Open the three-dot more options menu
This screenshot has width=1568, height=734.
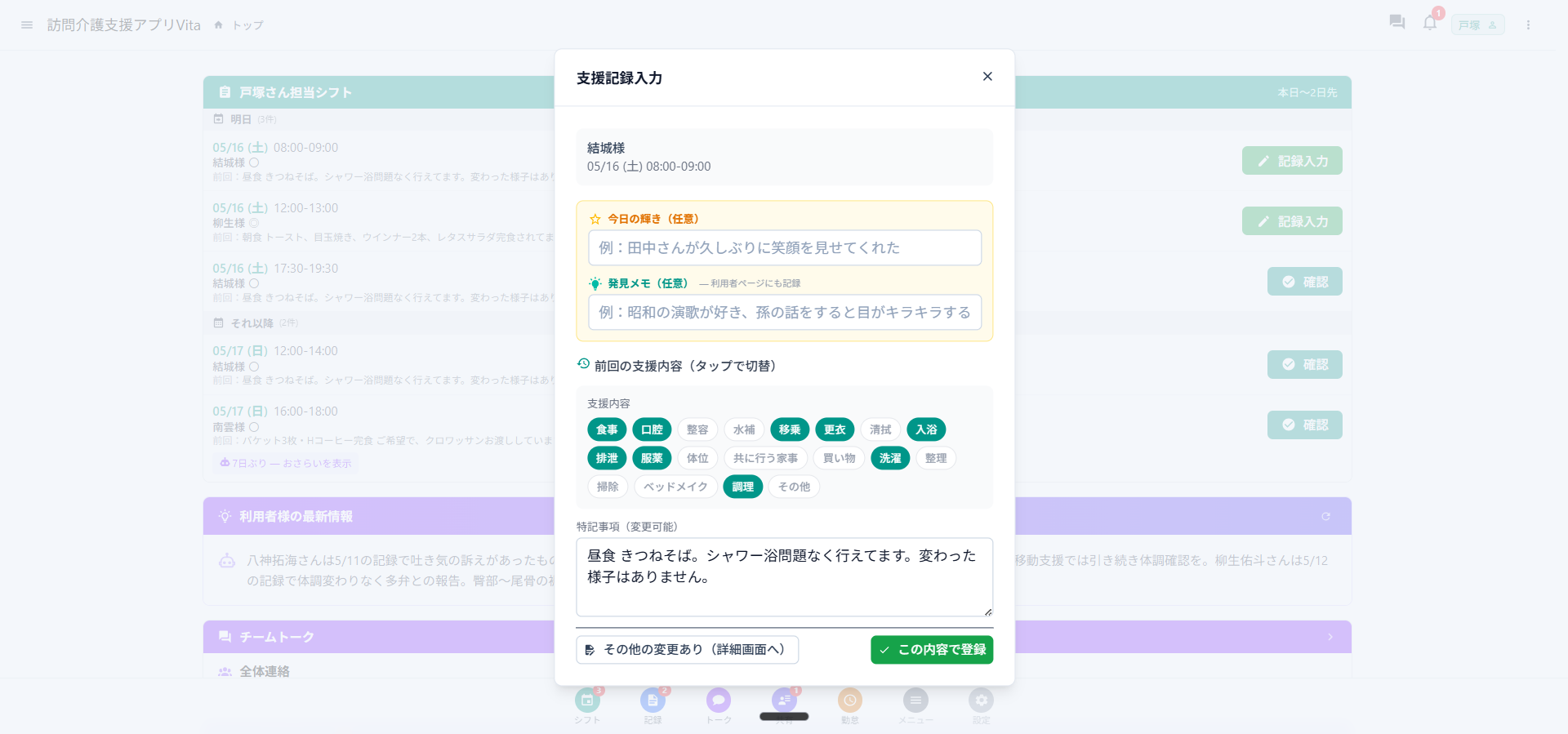1528,25
